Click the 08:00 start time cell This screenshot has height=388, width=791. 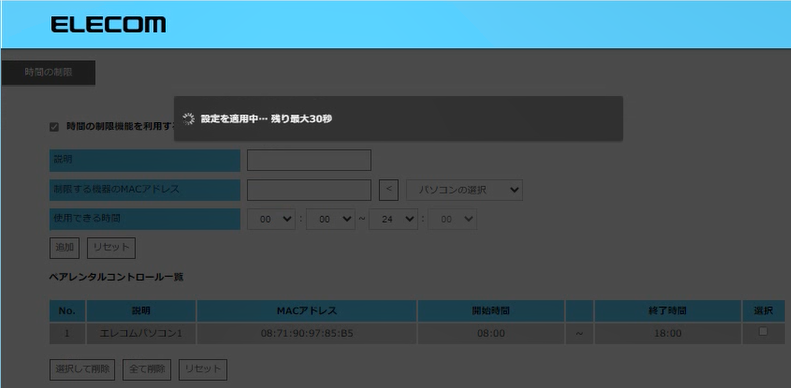click(x=491, y=334)
